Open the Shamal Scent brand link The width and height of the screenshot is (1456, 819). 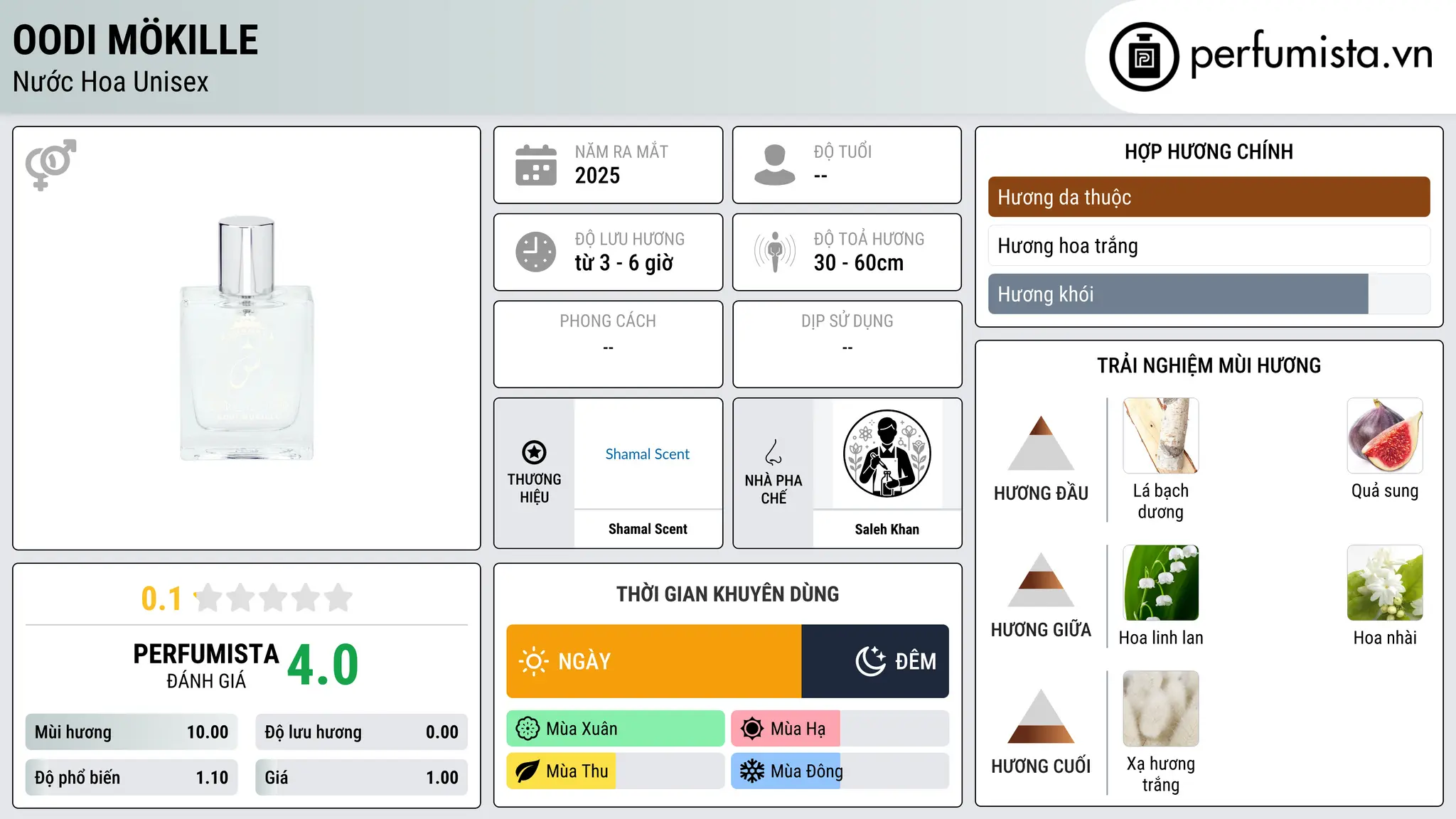point(648,454)
